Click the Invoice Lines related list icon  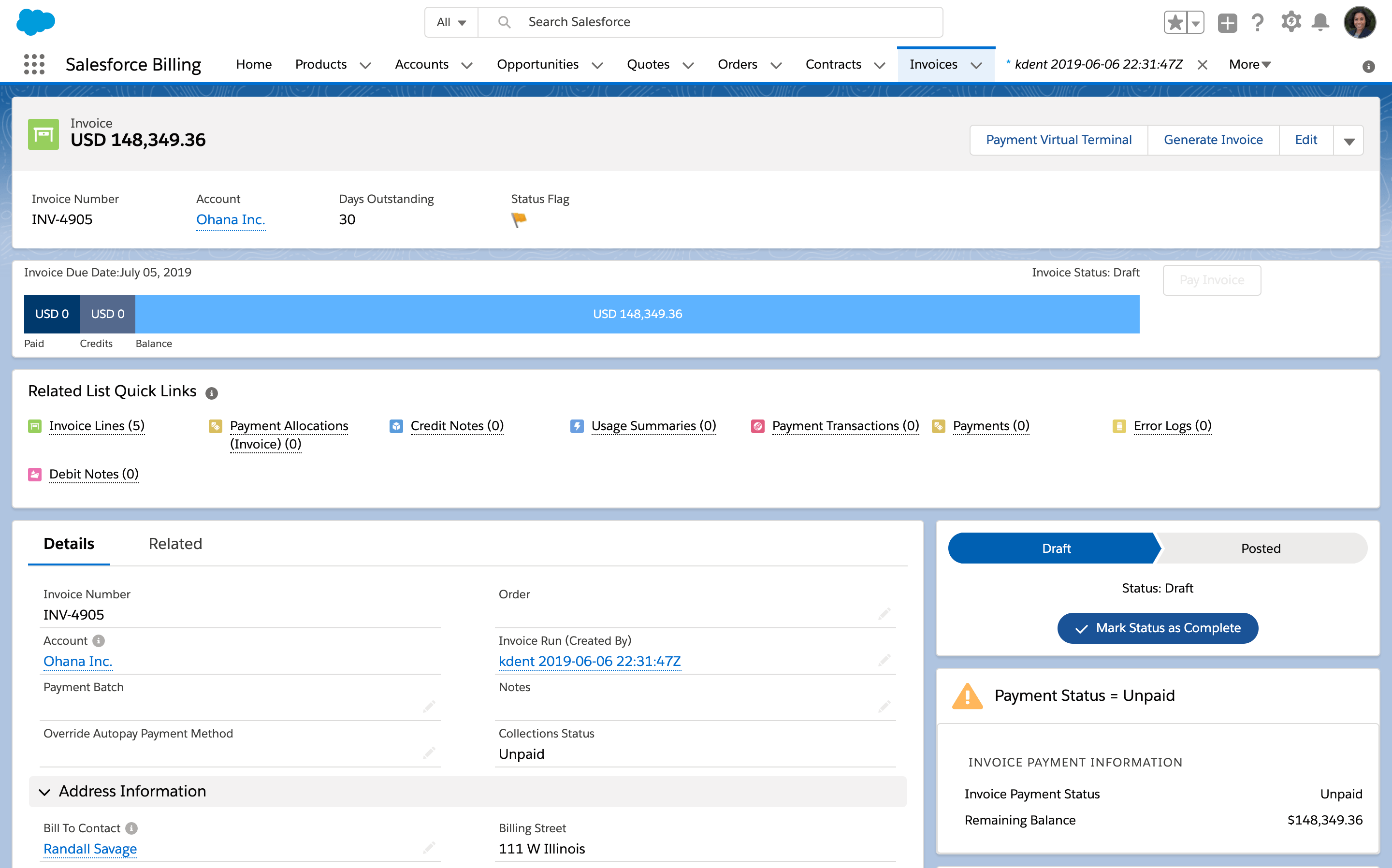pyautogui.click(x=34, y=426)
